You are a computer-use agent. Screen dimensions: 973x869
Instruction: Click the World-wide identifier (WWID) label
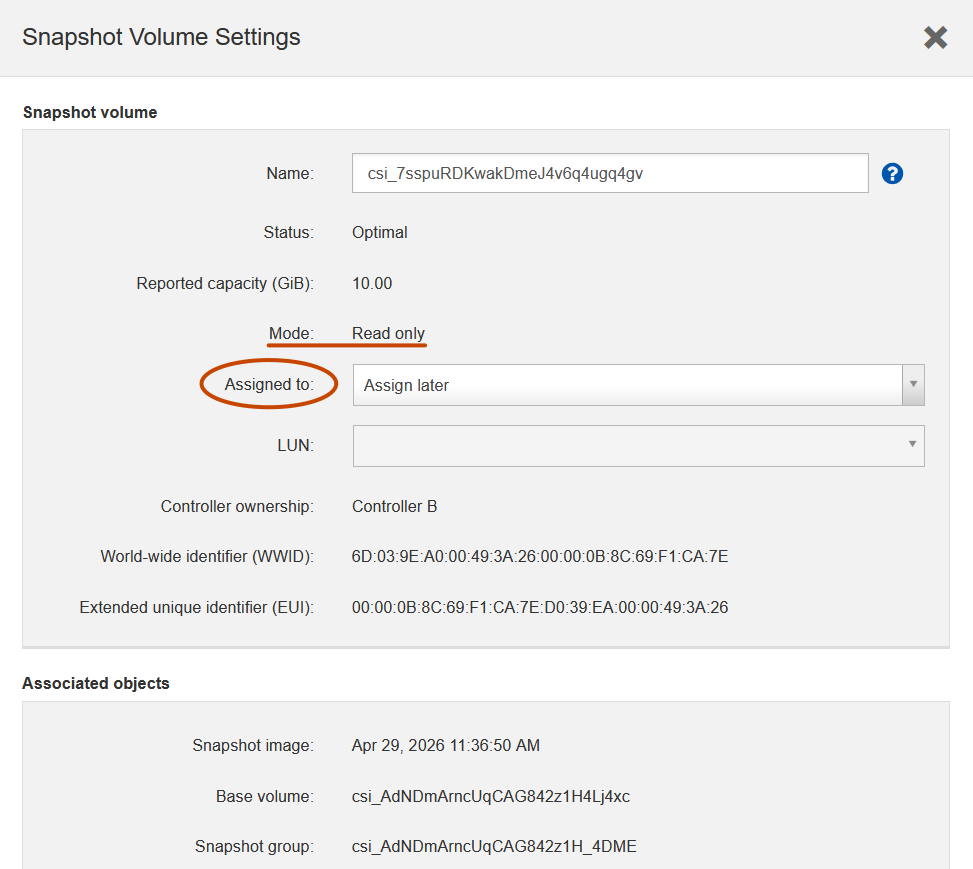(207, 556)
